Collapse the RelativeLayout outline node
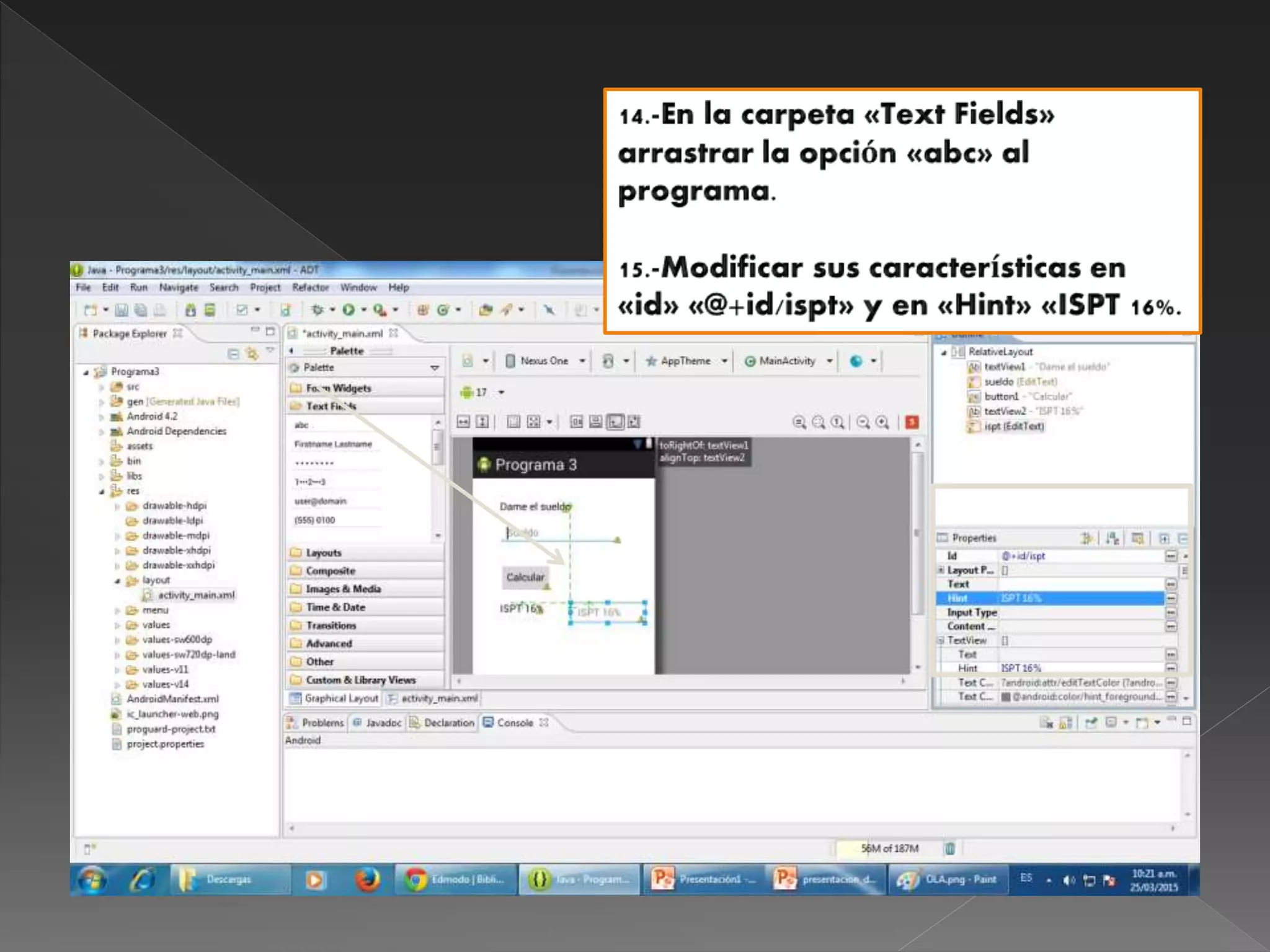This screenshot has width=1270, height=952. point(944,353)
